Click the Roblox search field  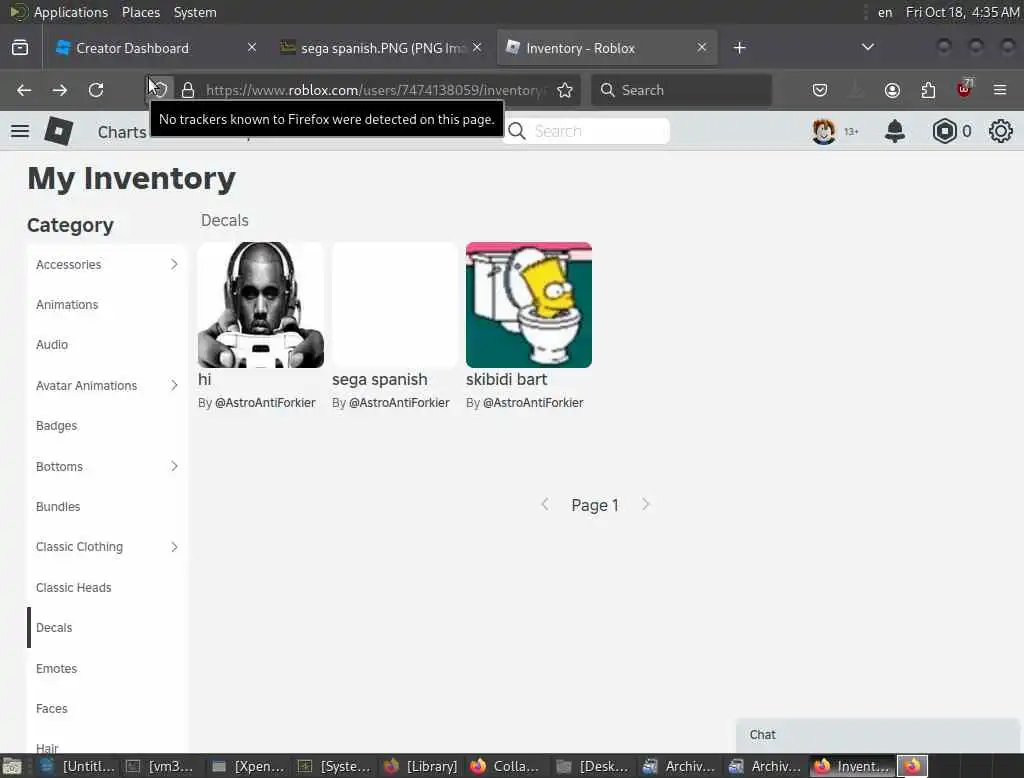click(x=586, y=131)
